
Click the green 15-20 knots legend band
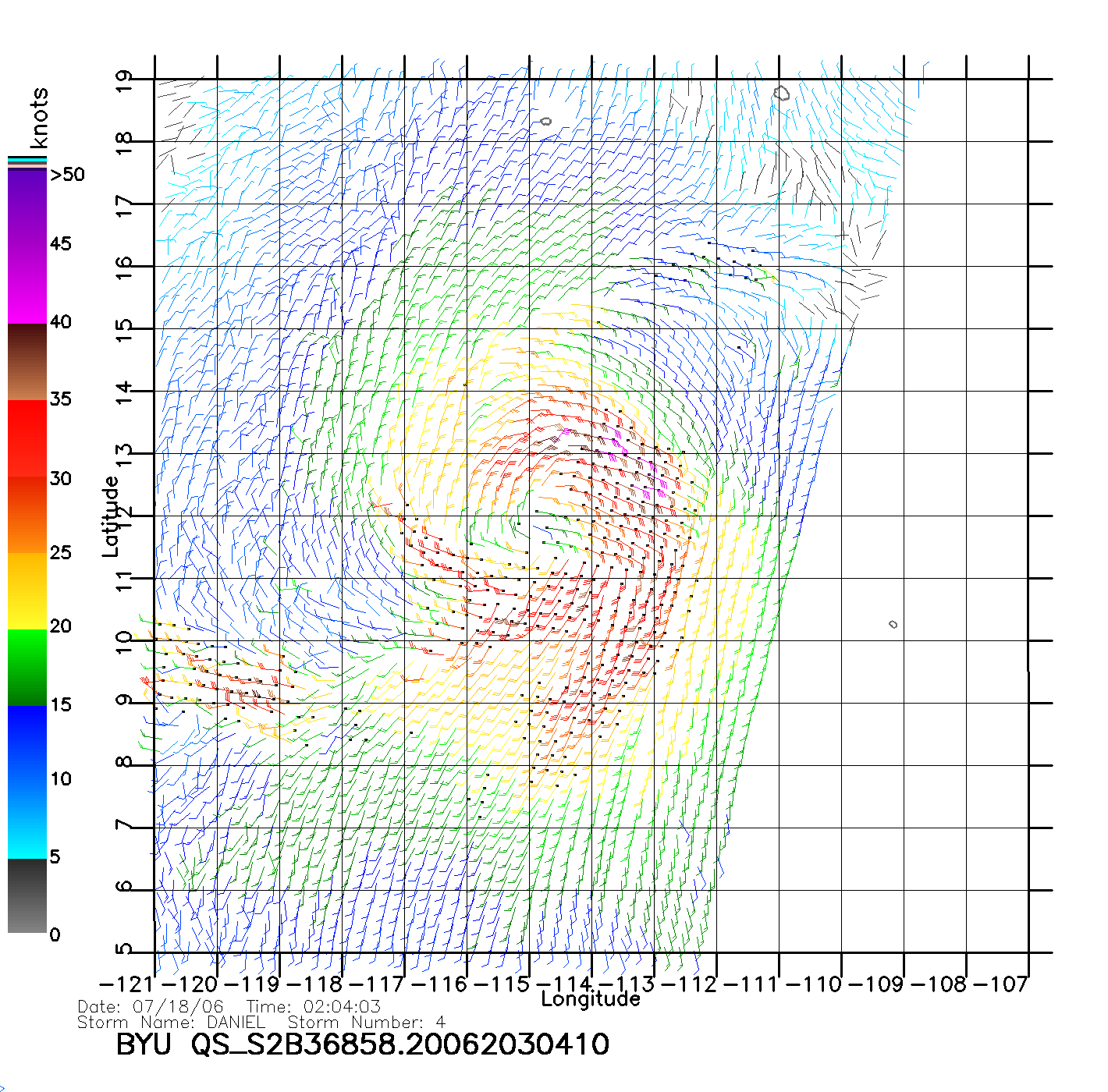(x=27, y=667)
